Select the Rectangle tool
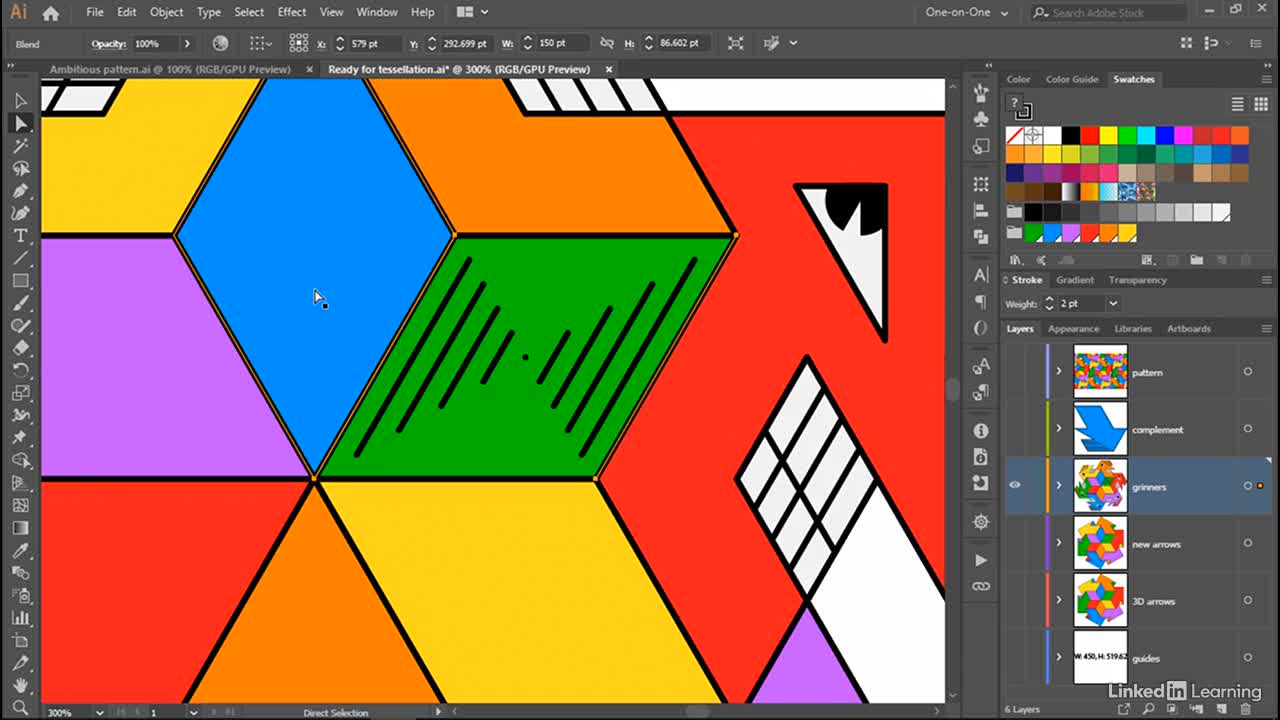 [20, 281]
